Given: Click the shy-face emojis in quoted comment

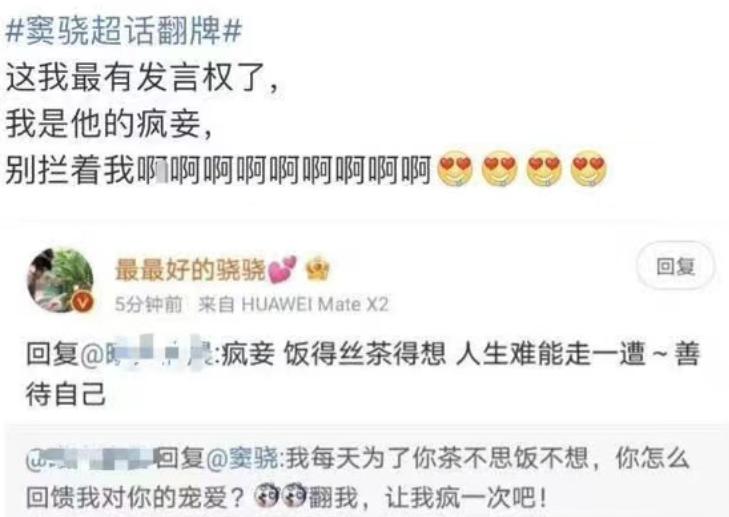Looking at the screenshot, I should click(280, 497).
